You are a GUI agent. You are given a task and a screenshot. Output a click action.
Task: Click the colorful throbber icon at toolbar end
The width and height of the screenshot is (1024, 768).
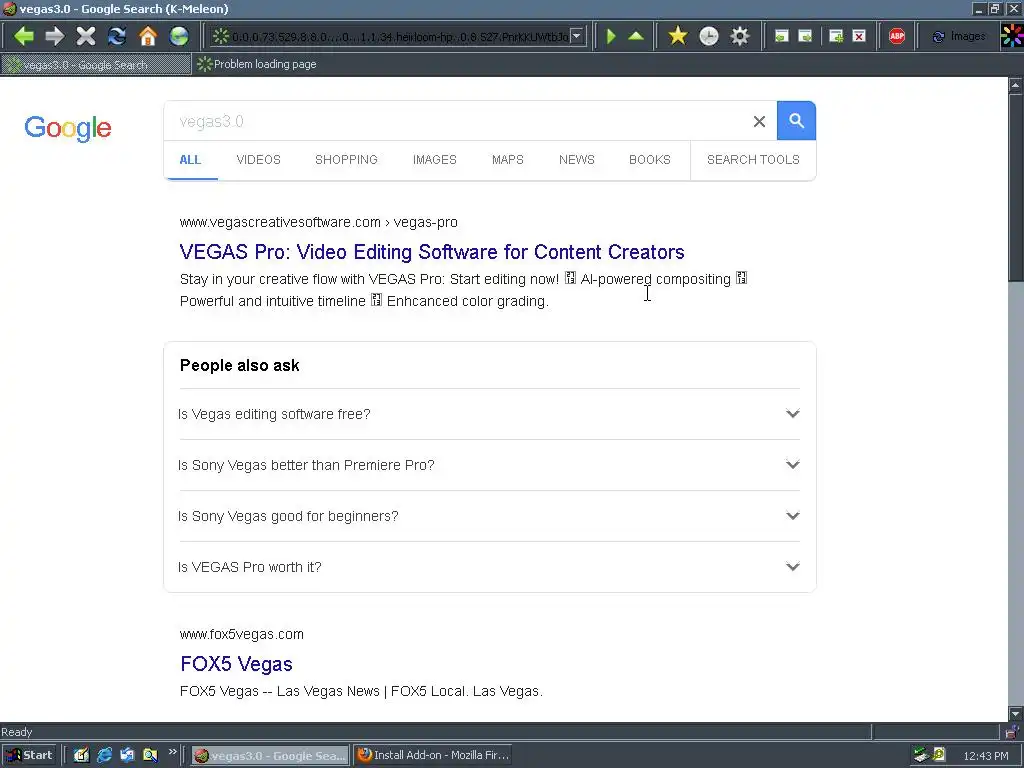[x=1012, y=36]
